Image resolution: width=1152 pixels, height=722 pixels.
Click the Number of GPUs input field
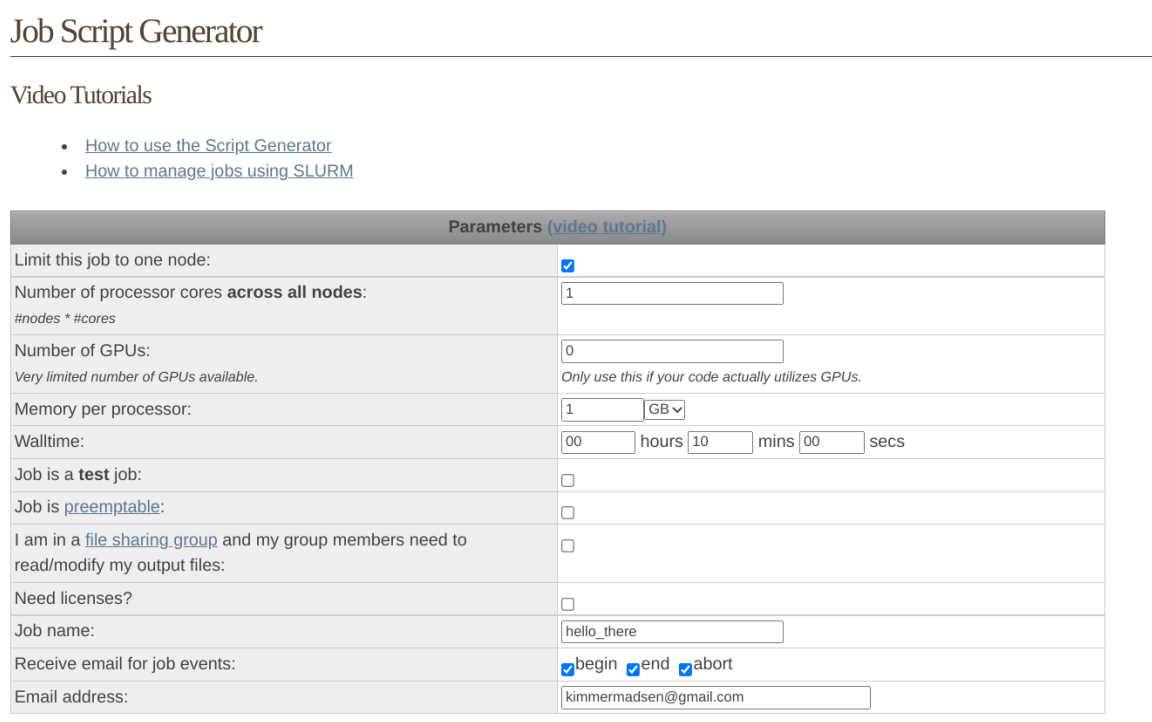click(x=672, y=351)
